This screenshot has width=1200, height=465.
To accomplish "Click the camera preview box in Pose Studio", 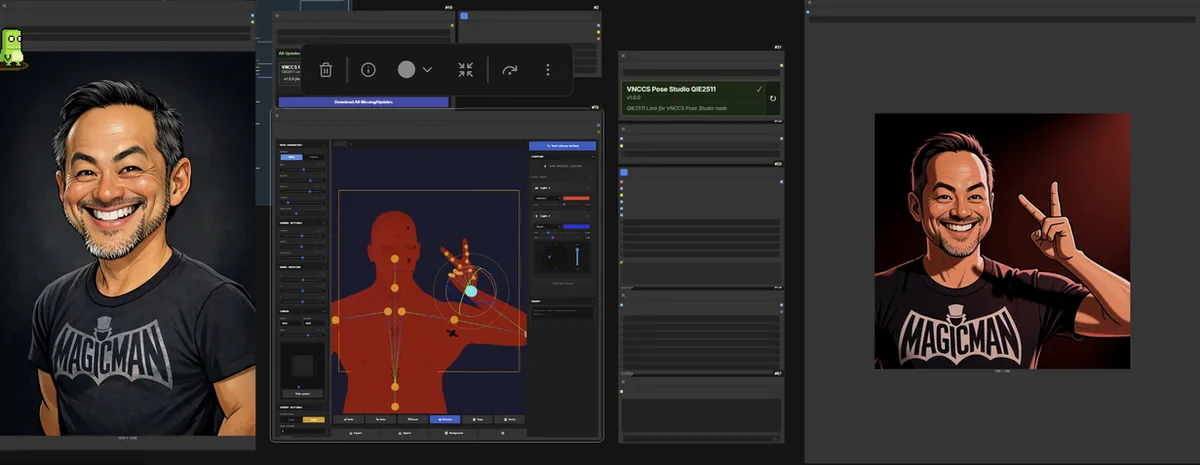I will pyautogui.click(x=301, y=364).
